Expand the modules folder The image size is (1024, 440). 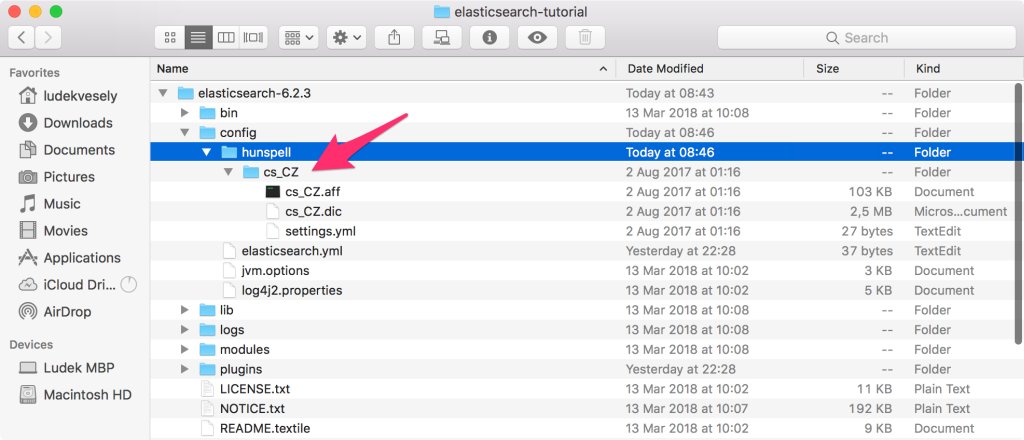tap(185, 349)
